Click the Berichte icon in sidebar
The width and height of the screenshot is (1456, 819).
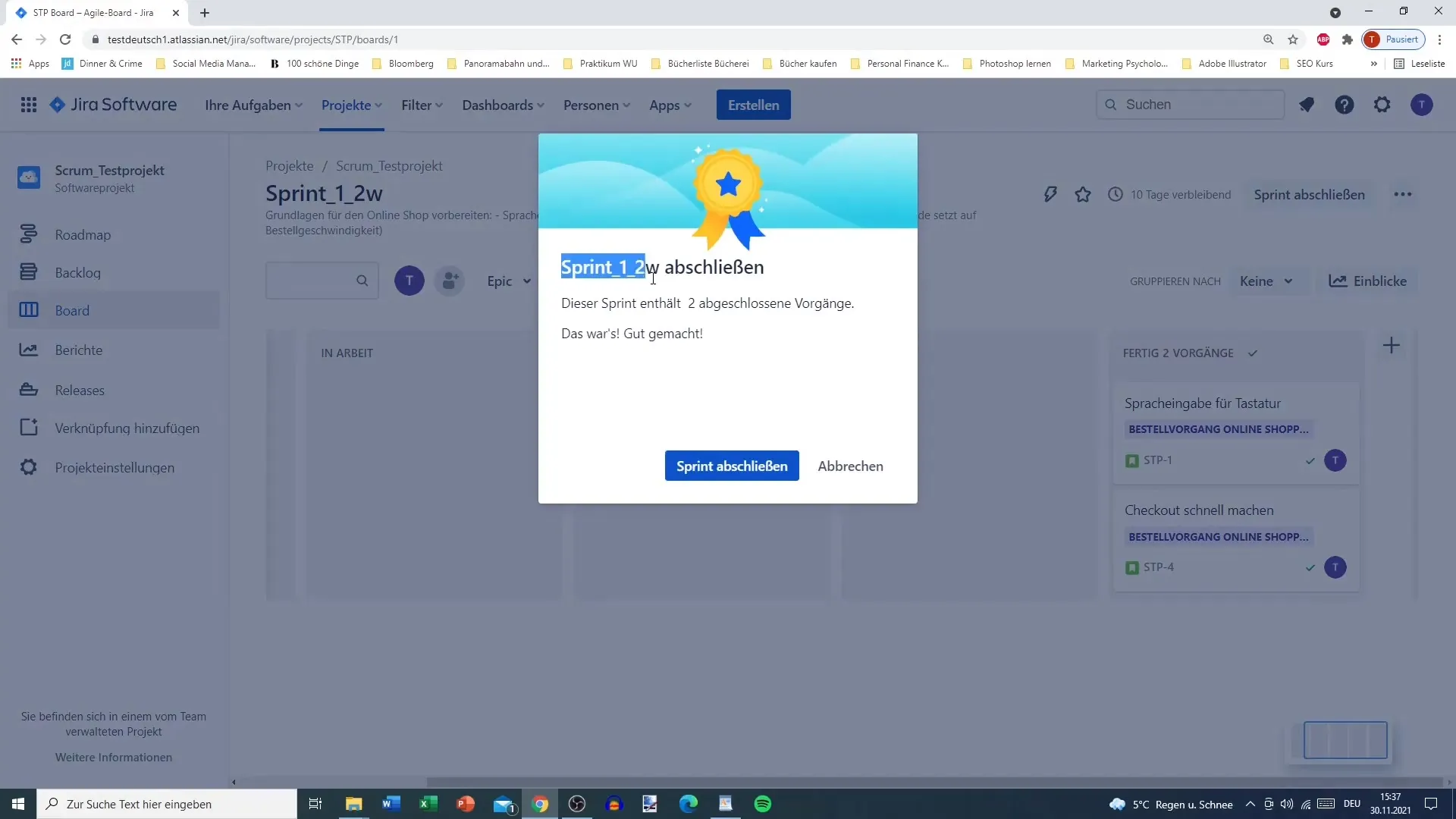27,350
